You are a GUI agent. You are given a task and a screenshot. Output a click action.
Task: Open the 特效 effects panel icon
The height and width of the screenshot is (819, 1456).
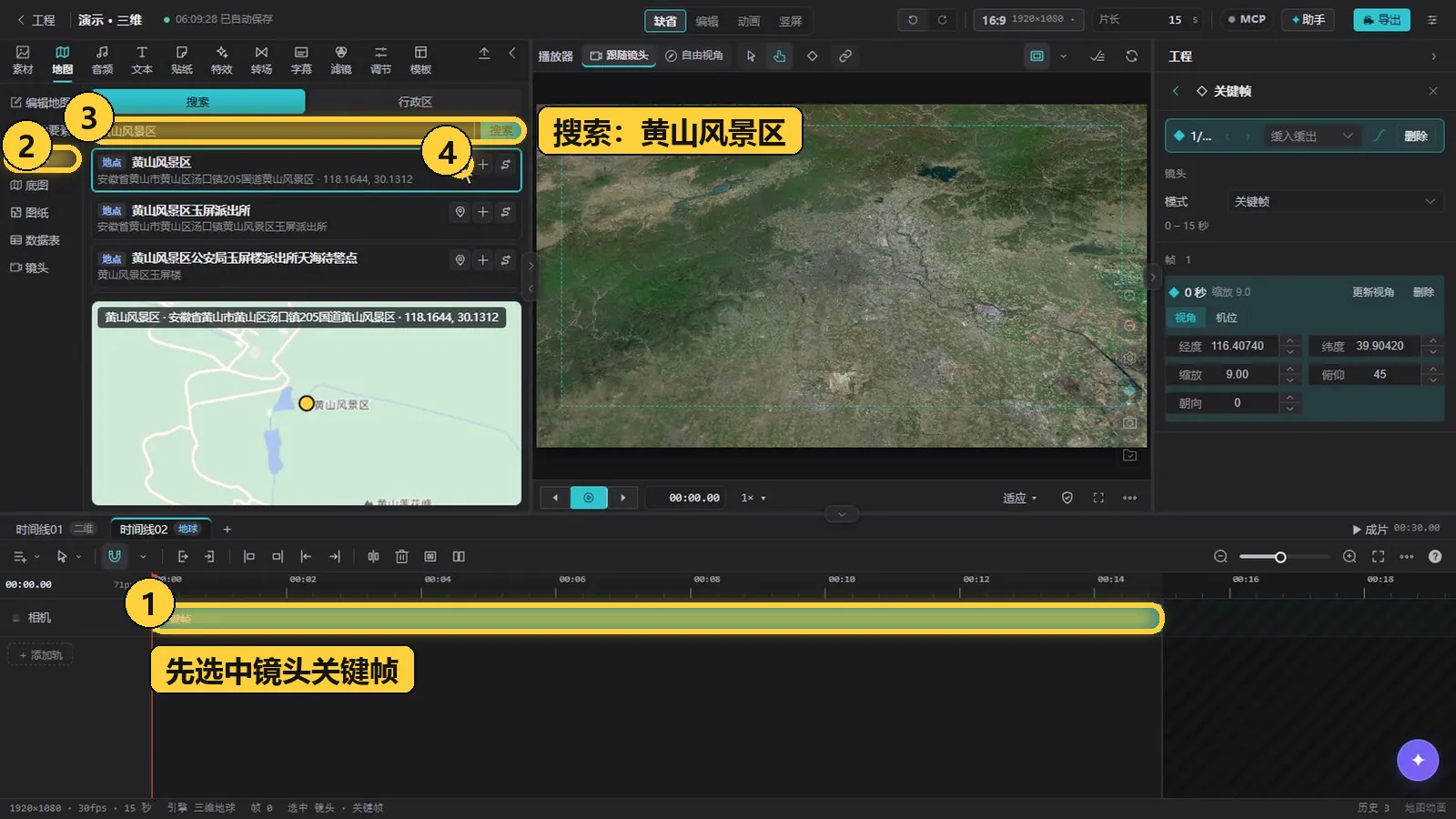222,60
